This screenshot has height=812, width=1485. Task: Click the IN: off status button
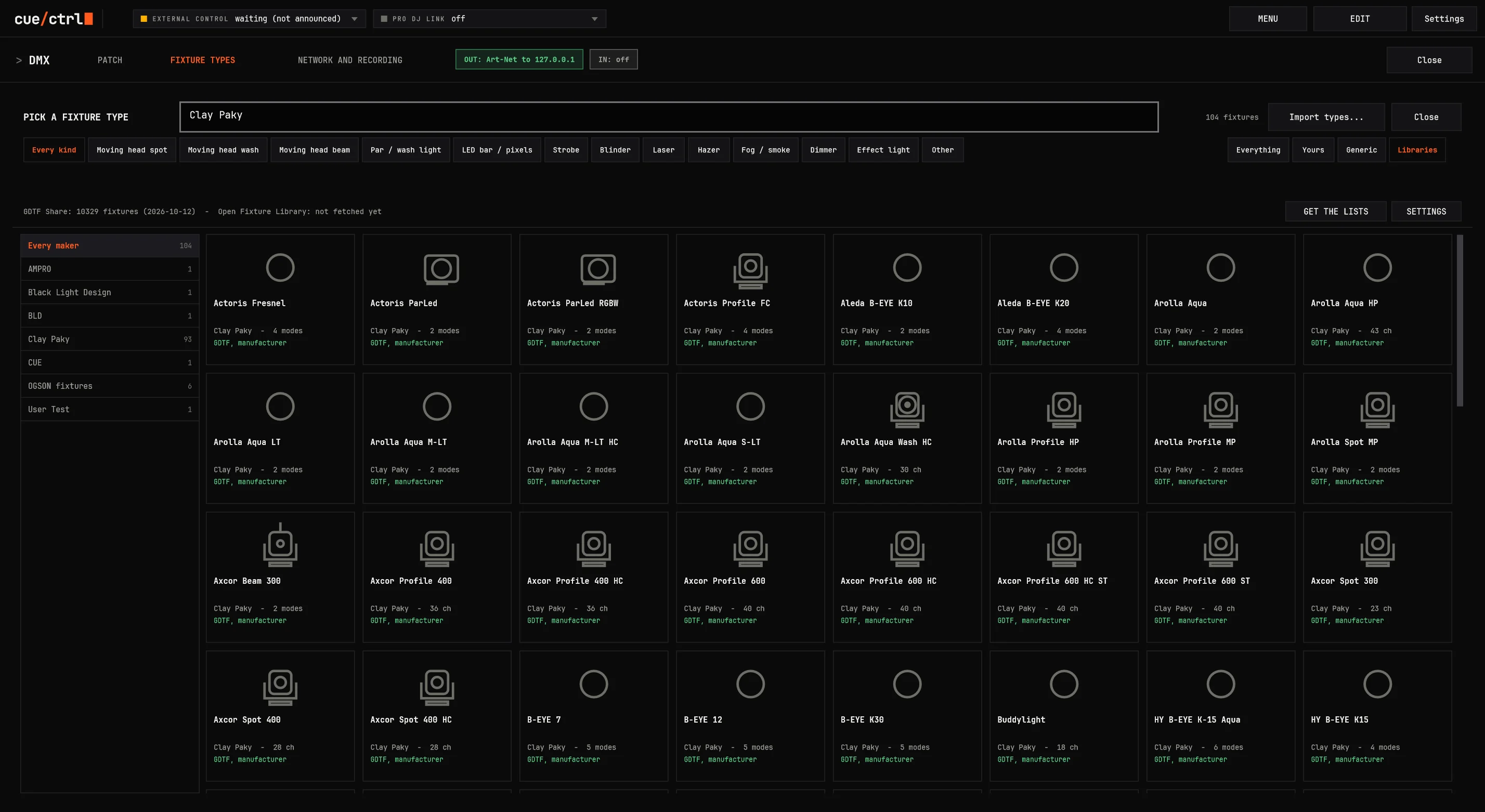point(614,59)
